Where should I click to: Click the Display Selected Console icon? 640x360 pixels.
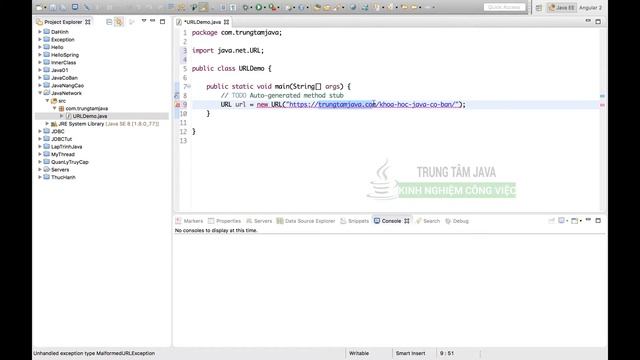point(562,221)
